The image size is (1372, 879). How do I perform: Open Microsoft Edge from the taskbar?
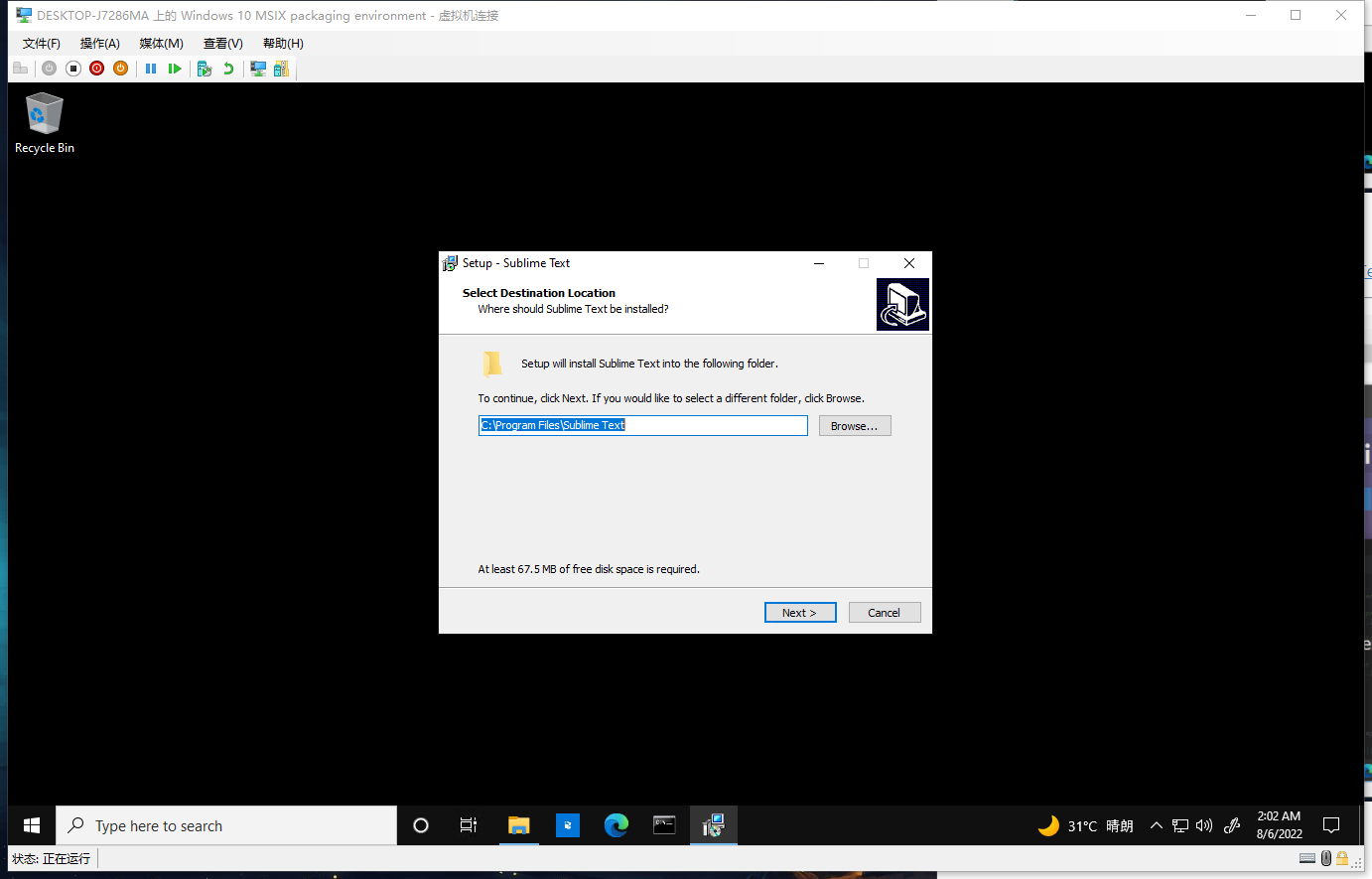(x=617, y=825)
